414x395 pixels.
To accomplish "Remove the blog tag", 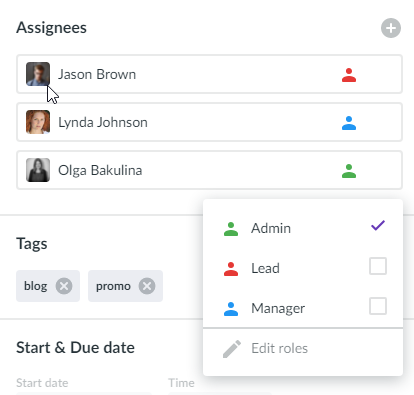I will (x=64, y=286).
